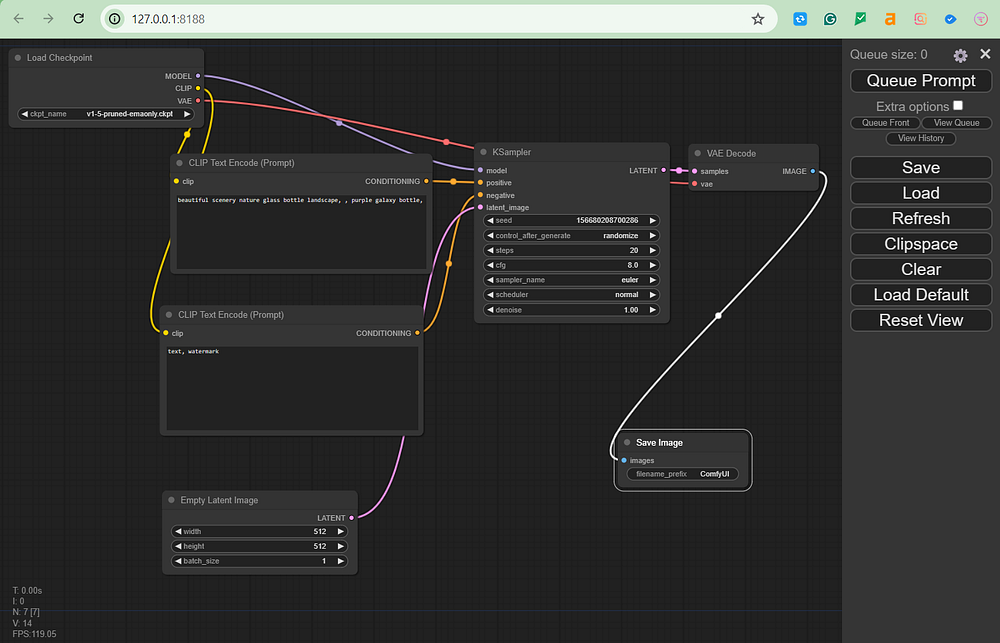The image size is (1000, 643).
Task: Collapse the KSampler node via title dot
Action: pos(484,153)
